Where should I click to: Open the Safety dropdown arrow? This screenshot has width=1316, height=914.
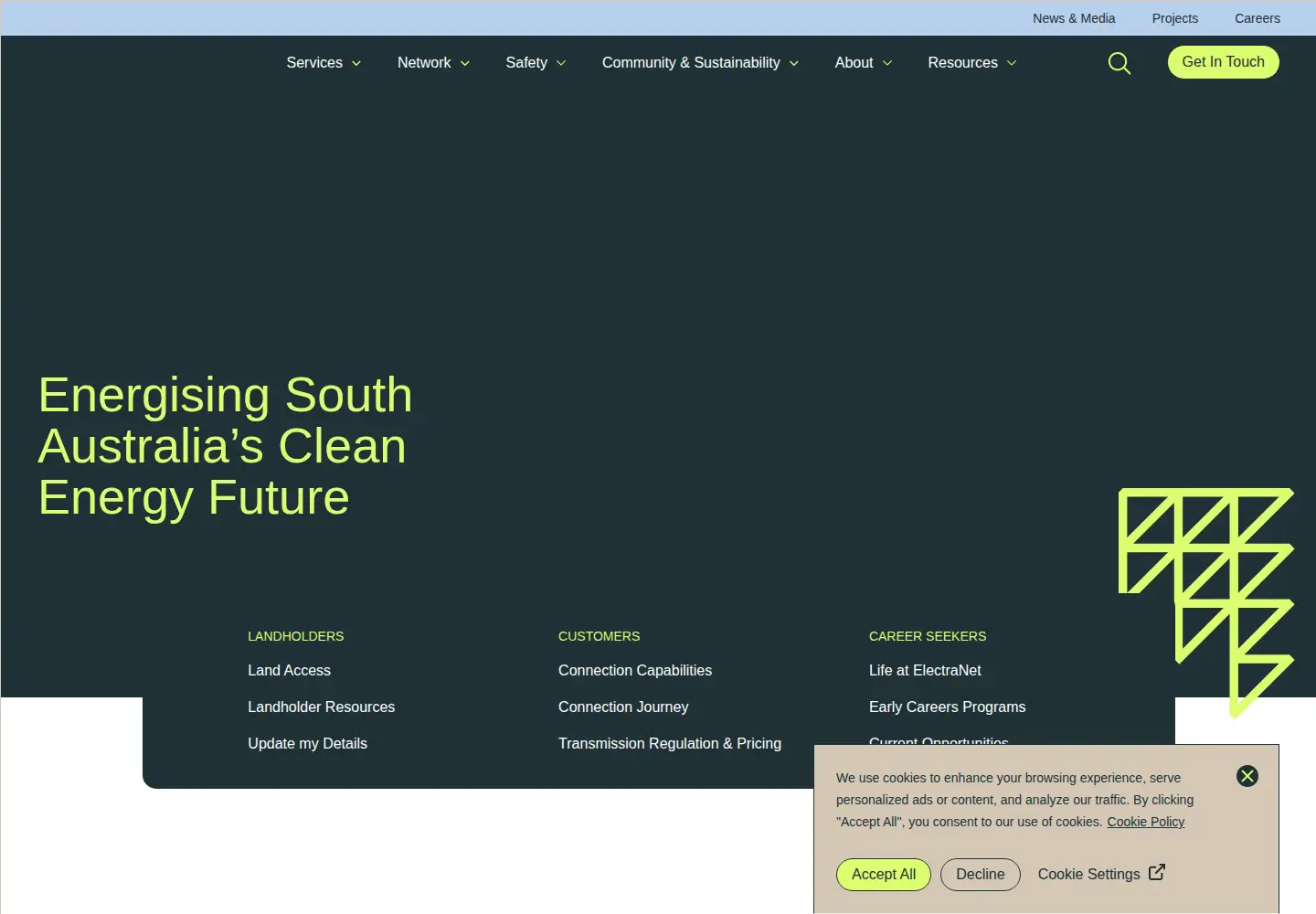(561, 63)
